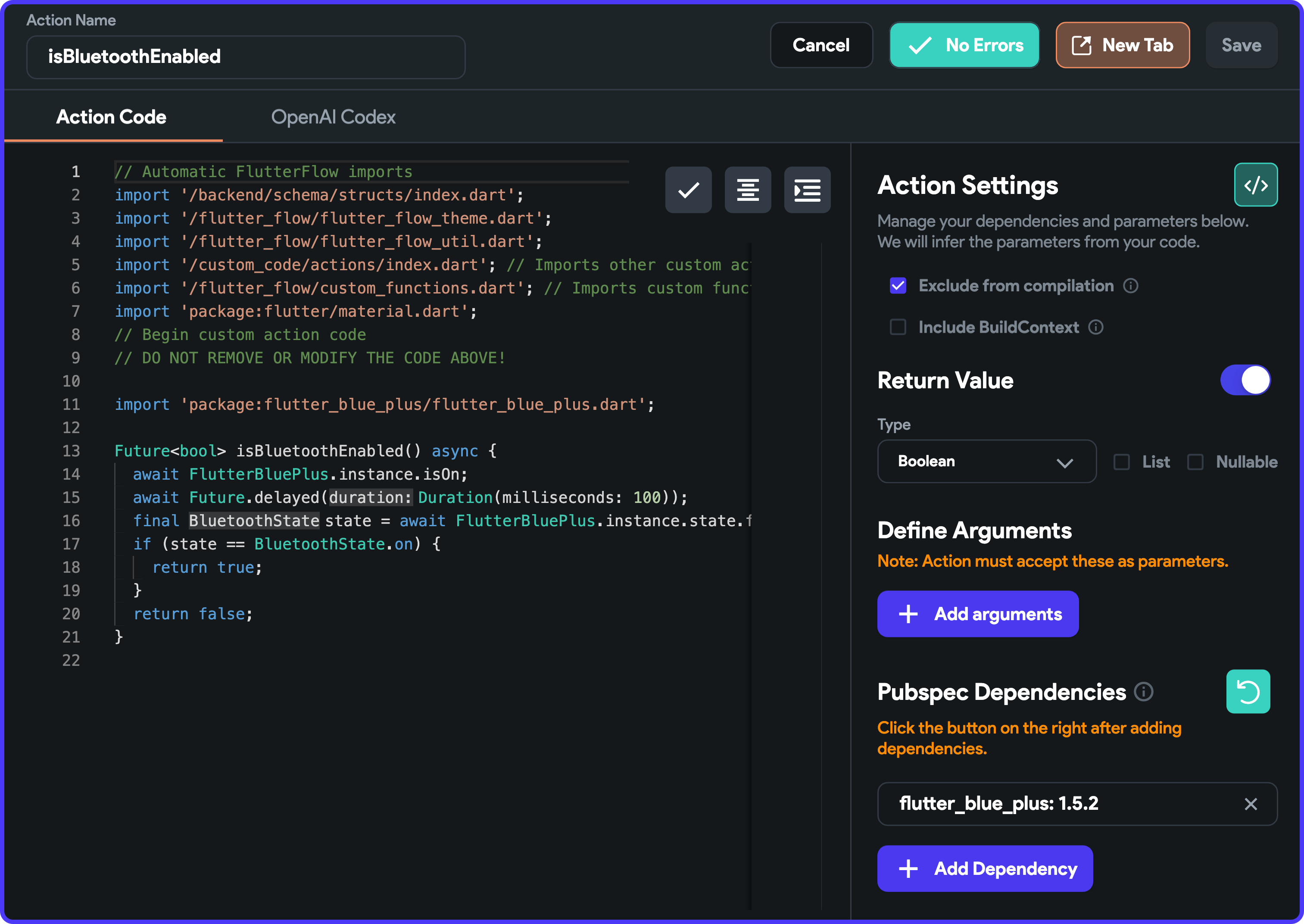The height and width of the screenshot is (924, 1304).
Task: Click info icon next to Pubspec Dependencies
Action: click(1143, 692)
